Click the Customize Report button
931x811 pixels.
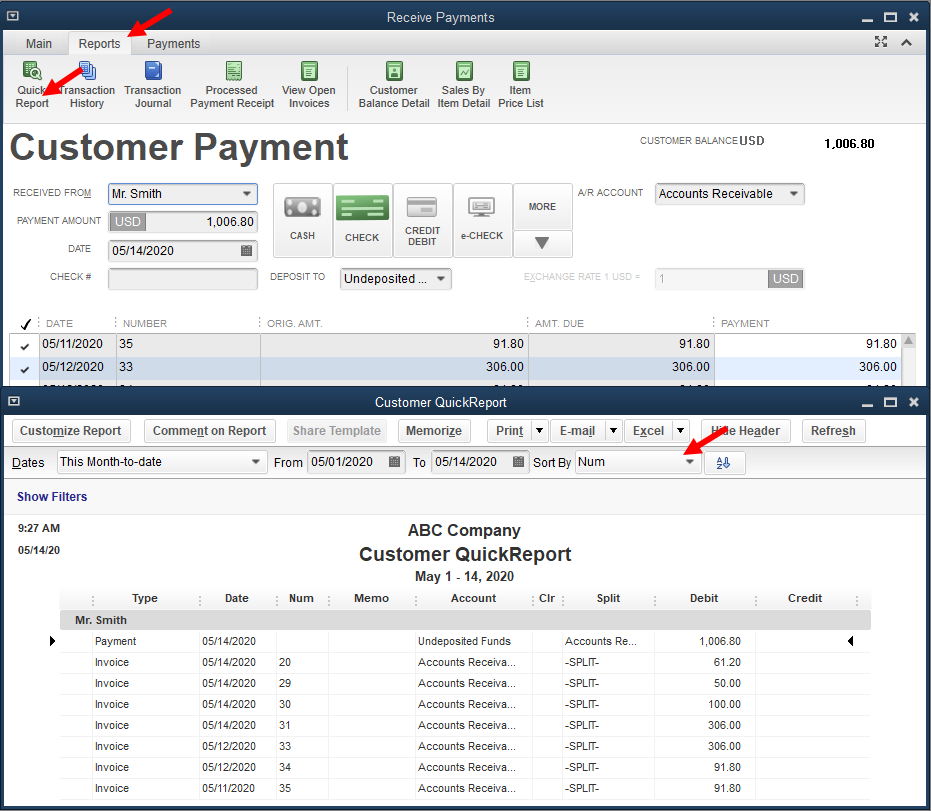point(71,431)
